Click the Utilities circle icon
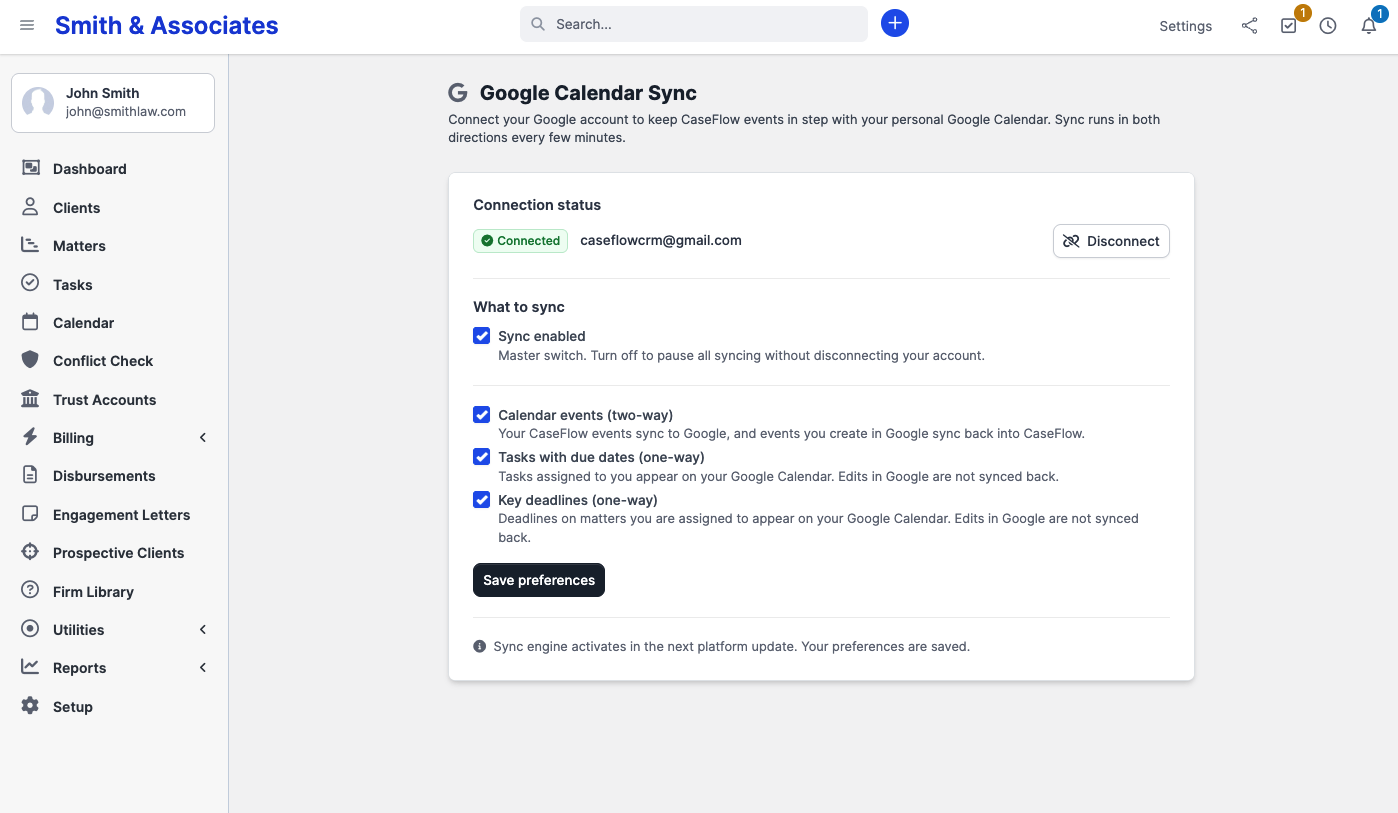 (31, 629)
